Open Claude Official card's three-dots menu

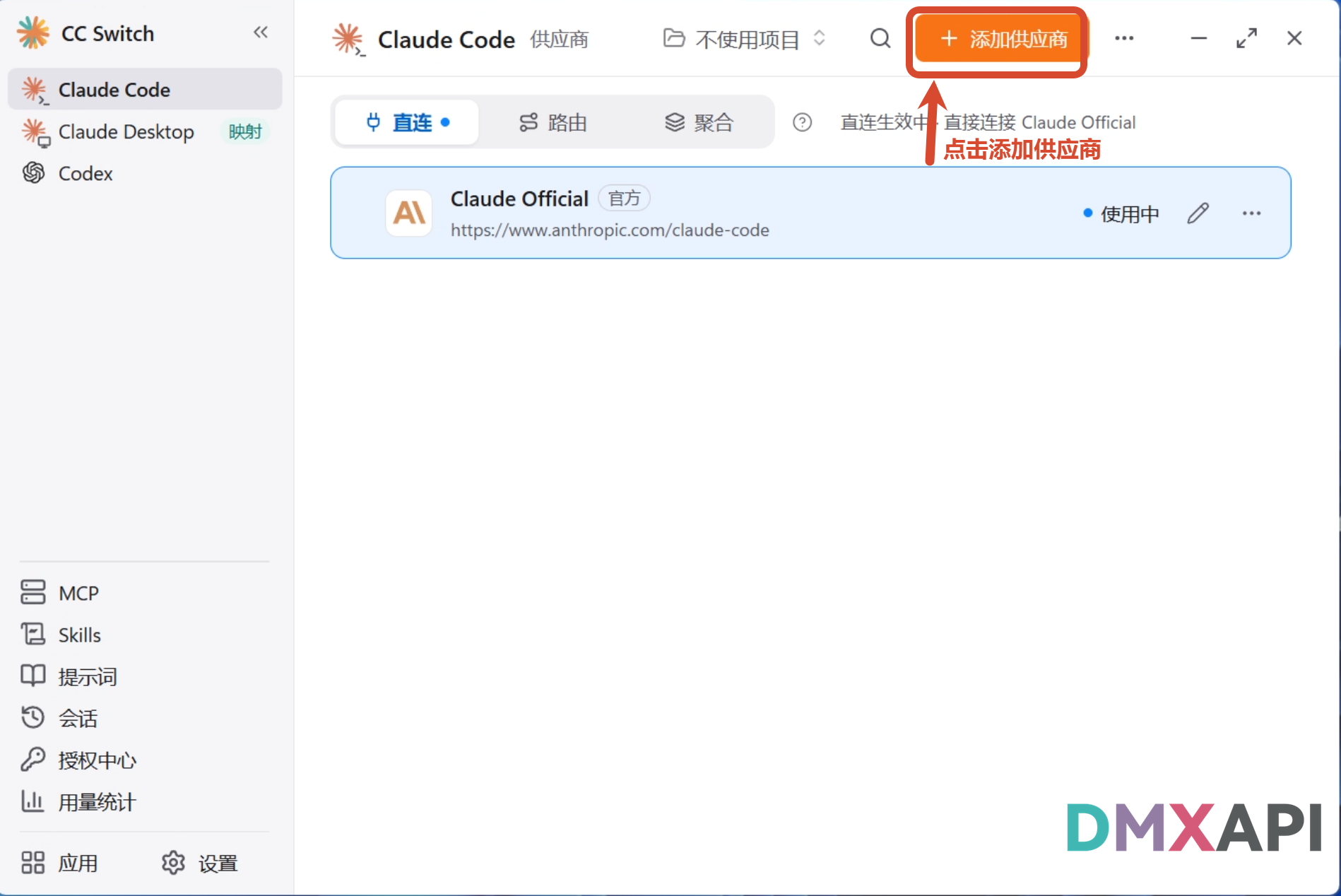pos(1251,213)
